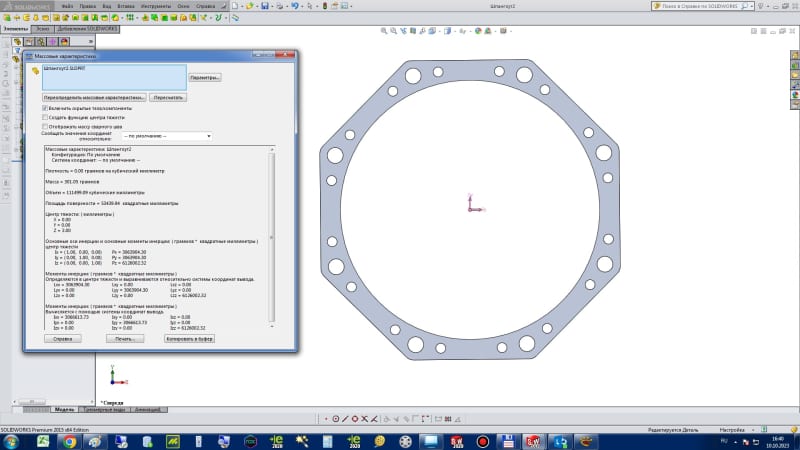Click the Windows Start button
This screenshot has width=800, height=450.
pos(11,441)
